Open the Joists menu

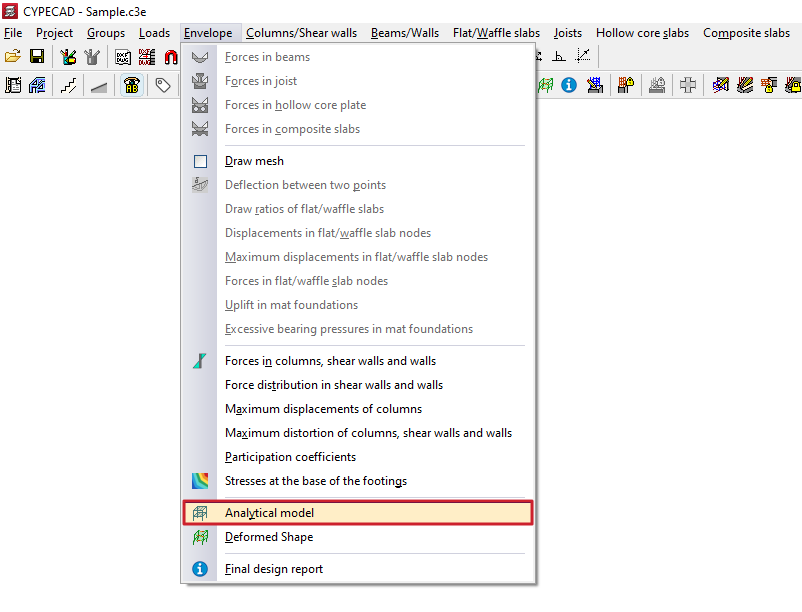point(568,33)
